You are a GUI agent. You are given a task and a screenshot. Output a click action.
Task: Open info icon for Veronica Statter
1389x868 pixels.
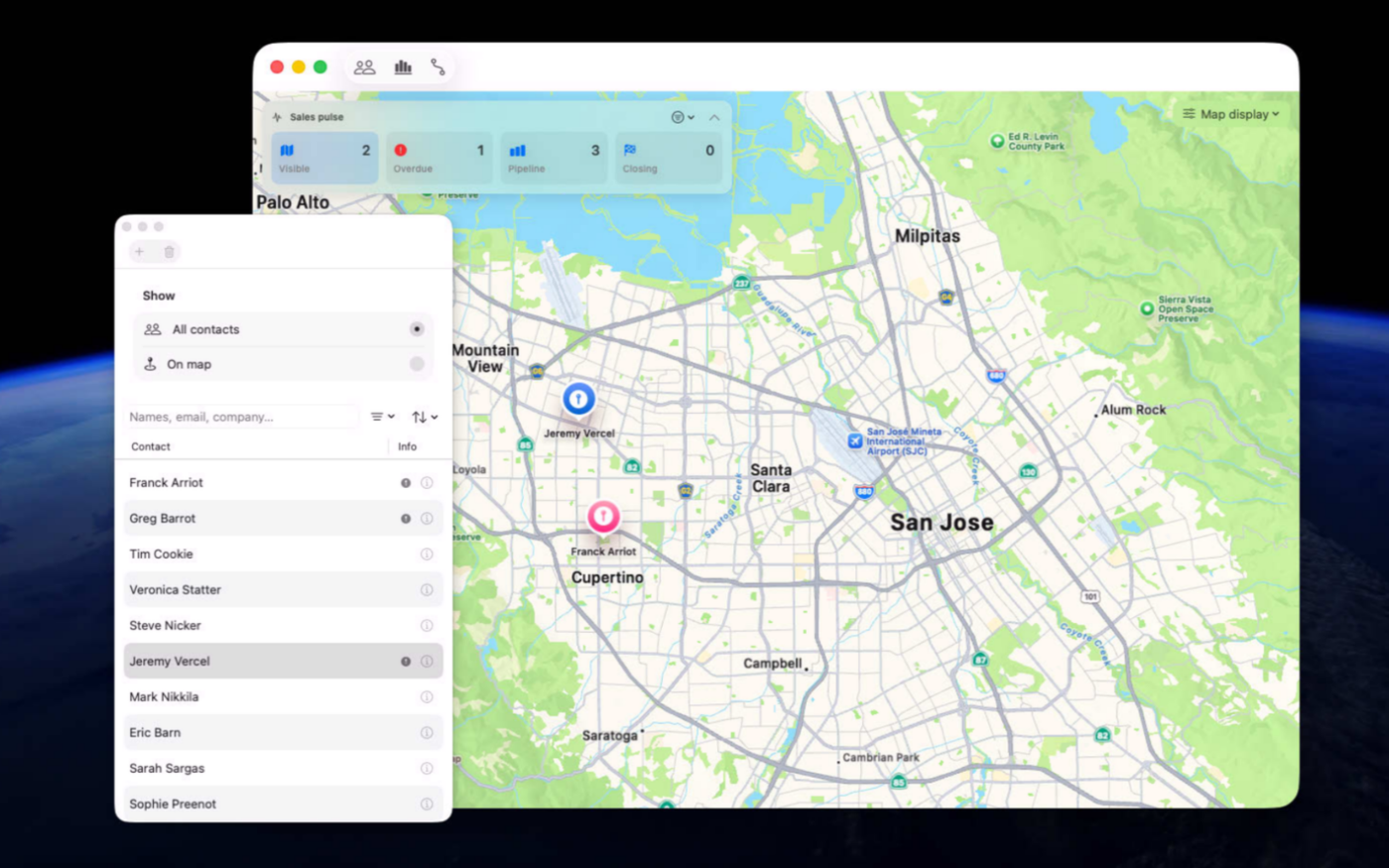click(427, 590)
